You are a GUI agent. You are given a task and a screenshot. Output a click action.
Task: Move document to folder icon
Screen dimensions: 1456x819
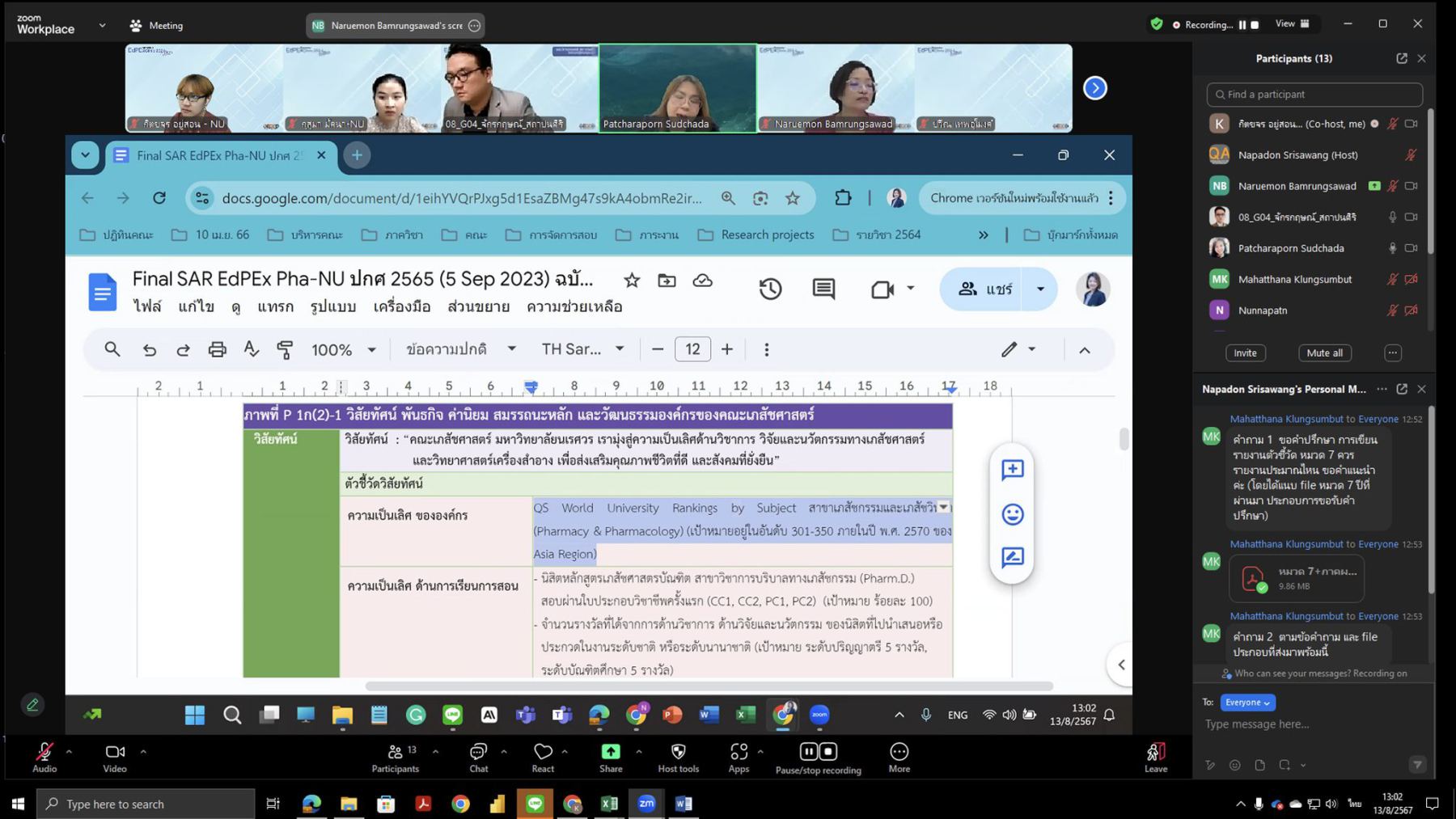[667, 281]
